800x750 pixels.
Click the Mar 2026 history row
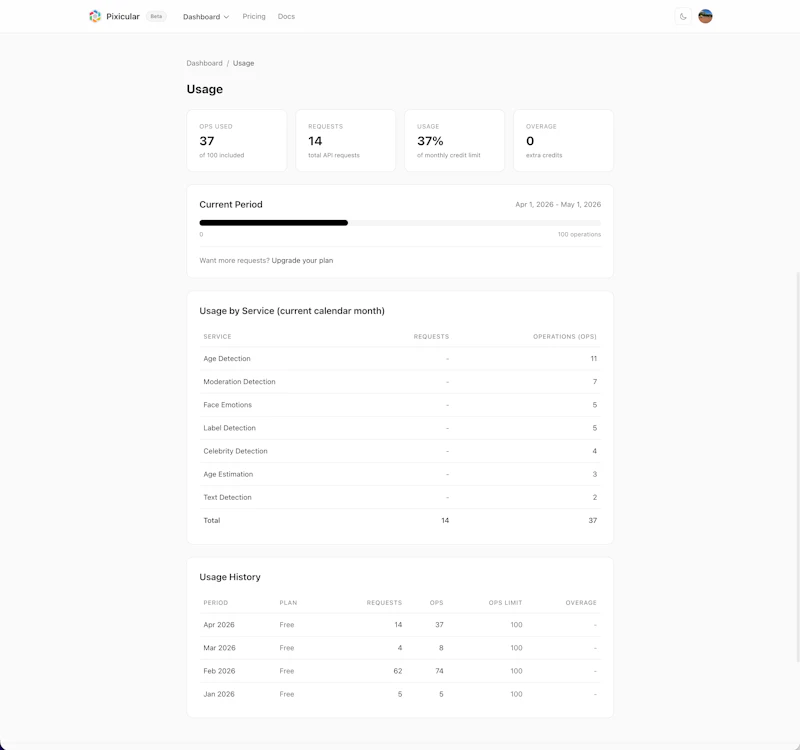click(x=400, y=648)
